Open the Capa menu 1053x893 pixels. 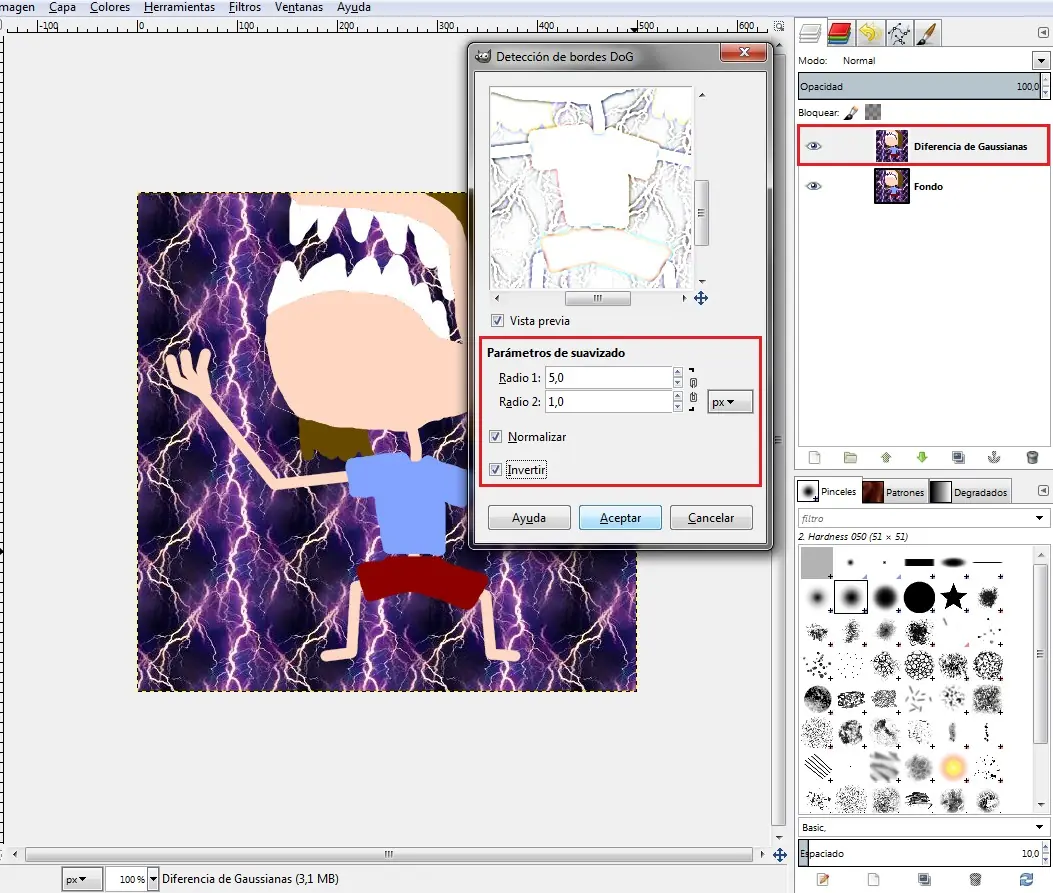pos(62,7)
